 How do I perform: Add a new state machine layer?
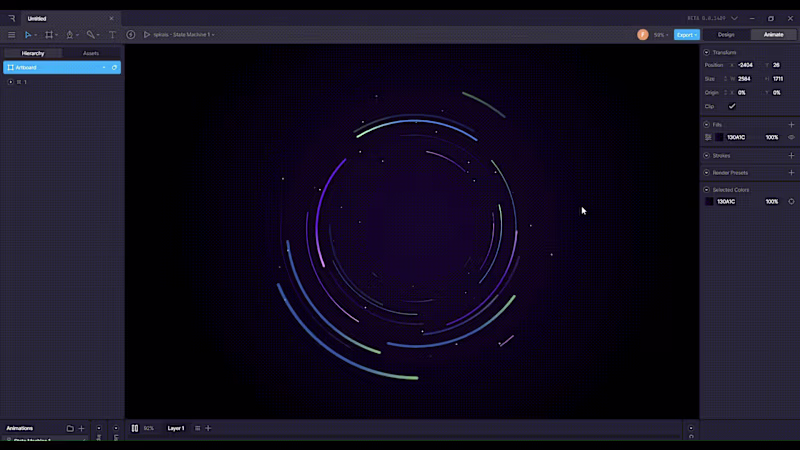pyautogui.click(x=208, y=429)
